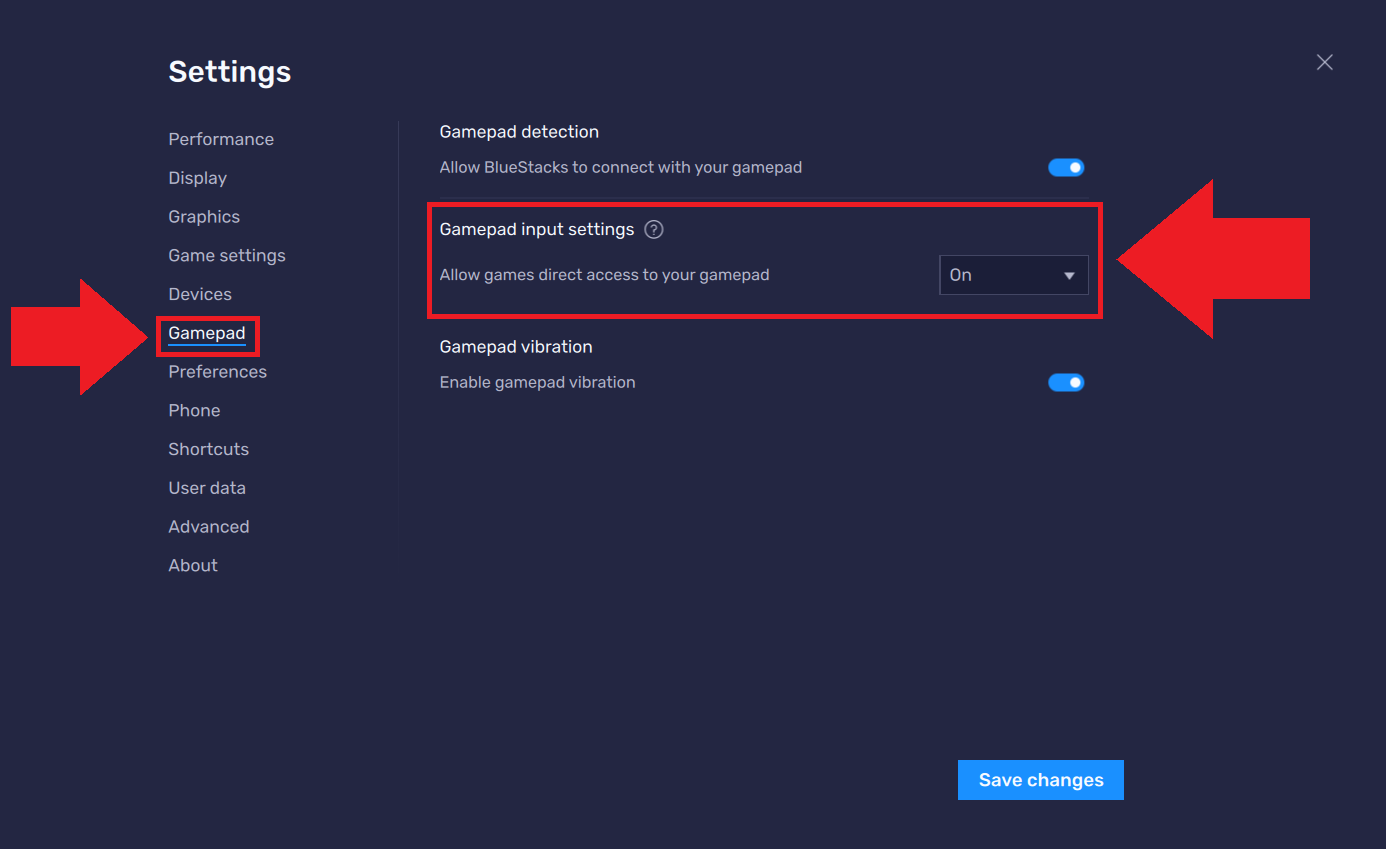Open the About page
1386x849 pixels.
[x=193, y=565]
